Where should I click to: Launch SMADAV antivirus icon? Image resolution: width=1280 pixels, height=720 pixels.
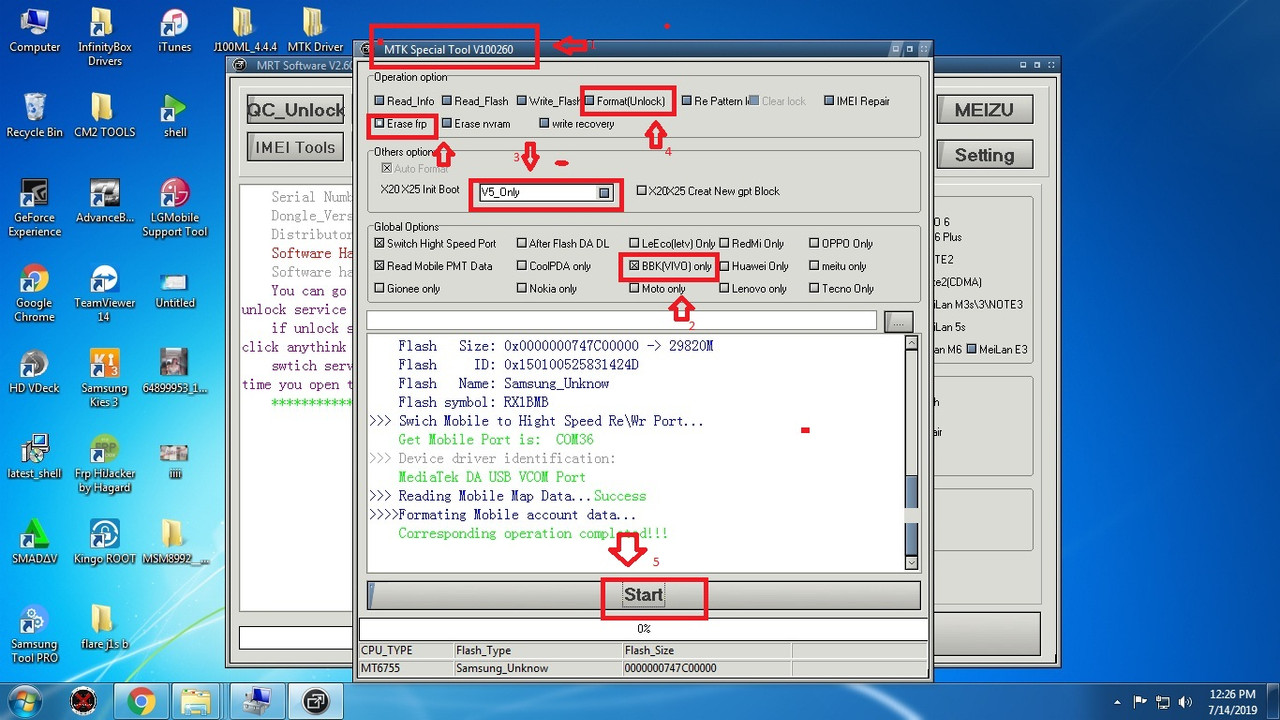point(35,542)
